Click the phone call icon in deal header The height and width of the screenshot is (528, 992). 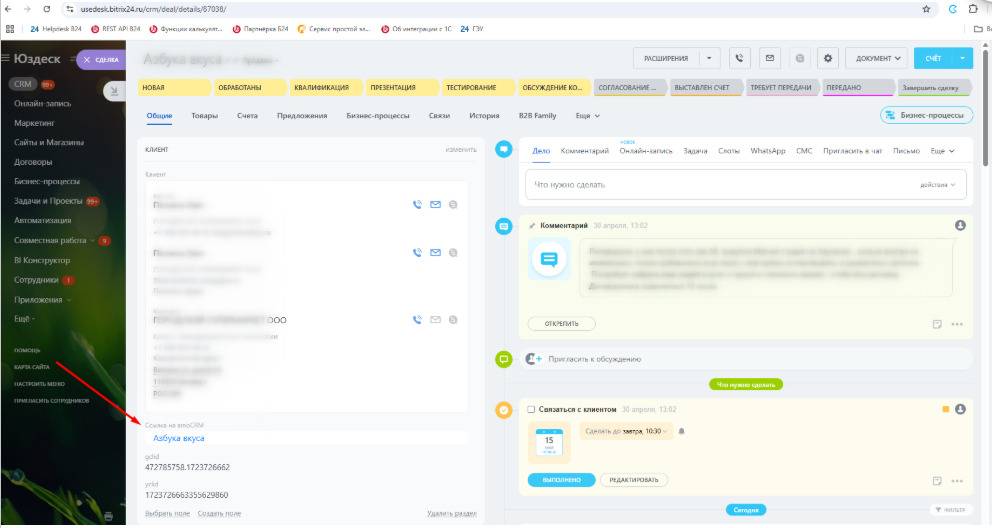pos(739,58)
